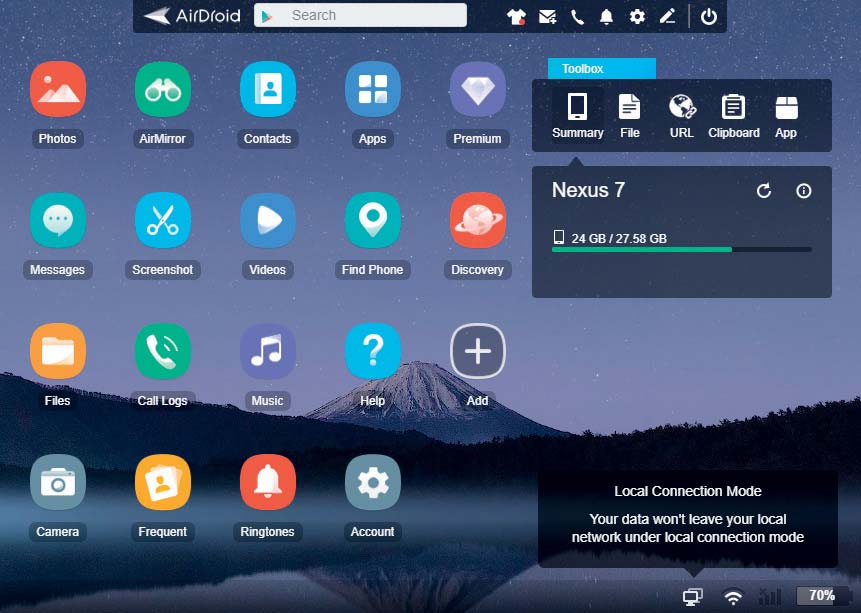Open the Frequent contacts app
Screen dimensions: 861x613
(x=163, y=483)
